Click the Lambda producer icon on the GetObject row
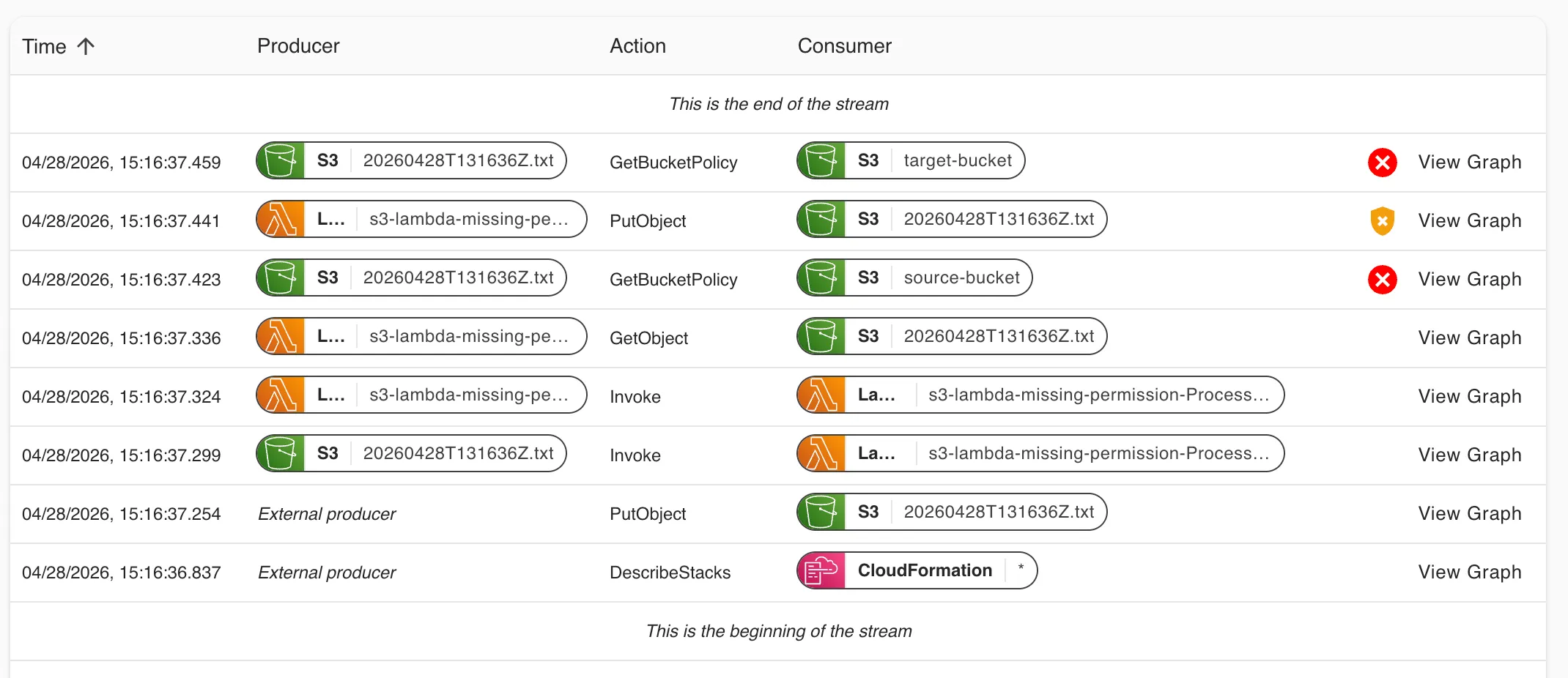 point(280,336)
